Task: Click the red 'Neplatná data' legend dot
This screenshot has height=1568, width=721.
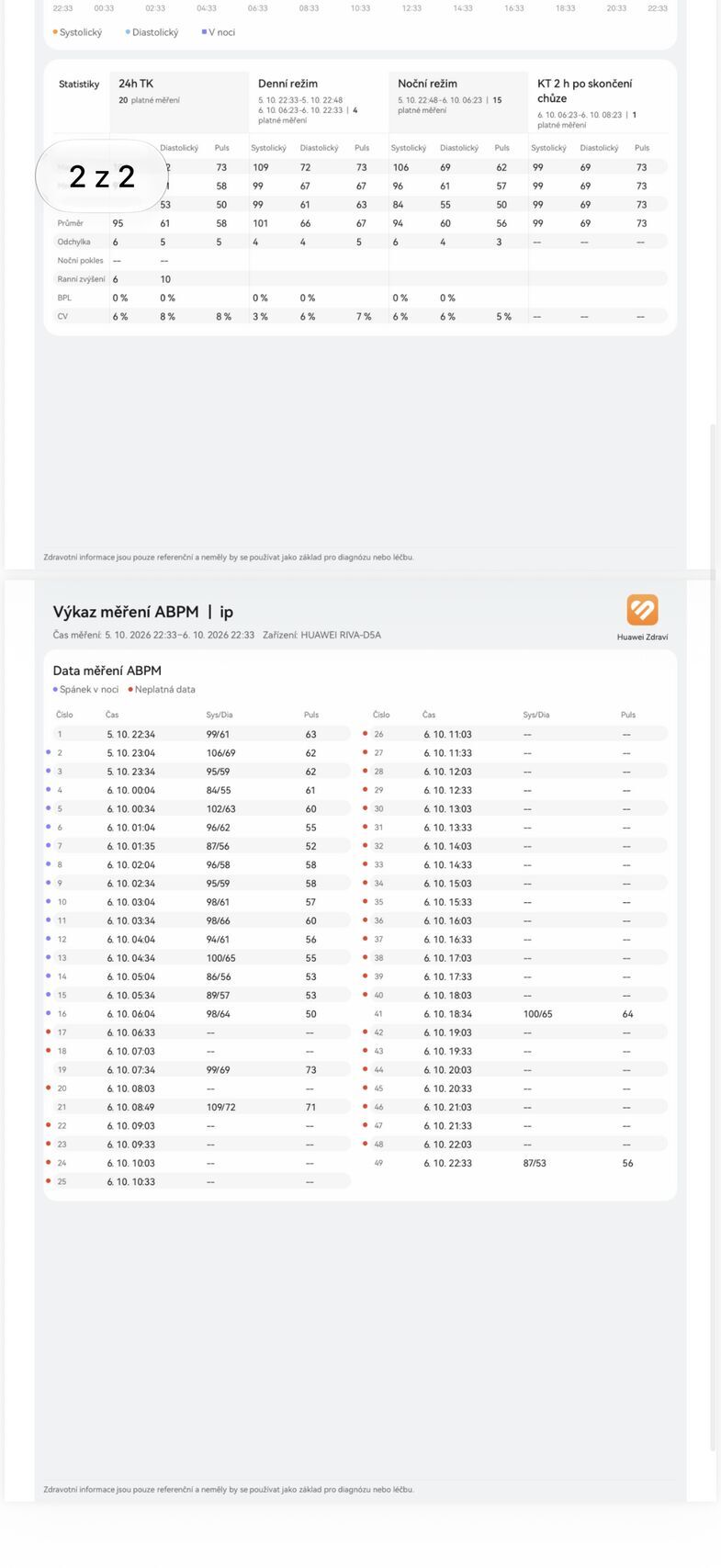Action: coord(130,690)
